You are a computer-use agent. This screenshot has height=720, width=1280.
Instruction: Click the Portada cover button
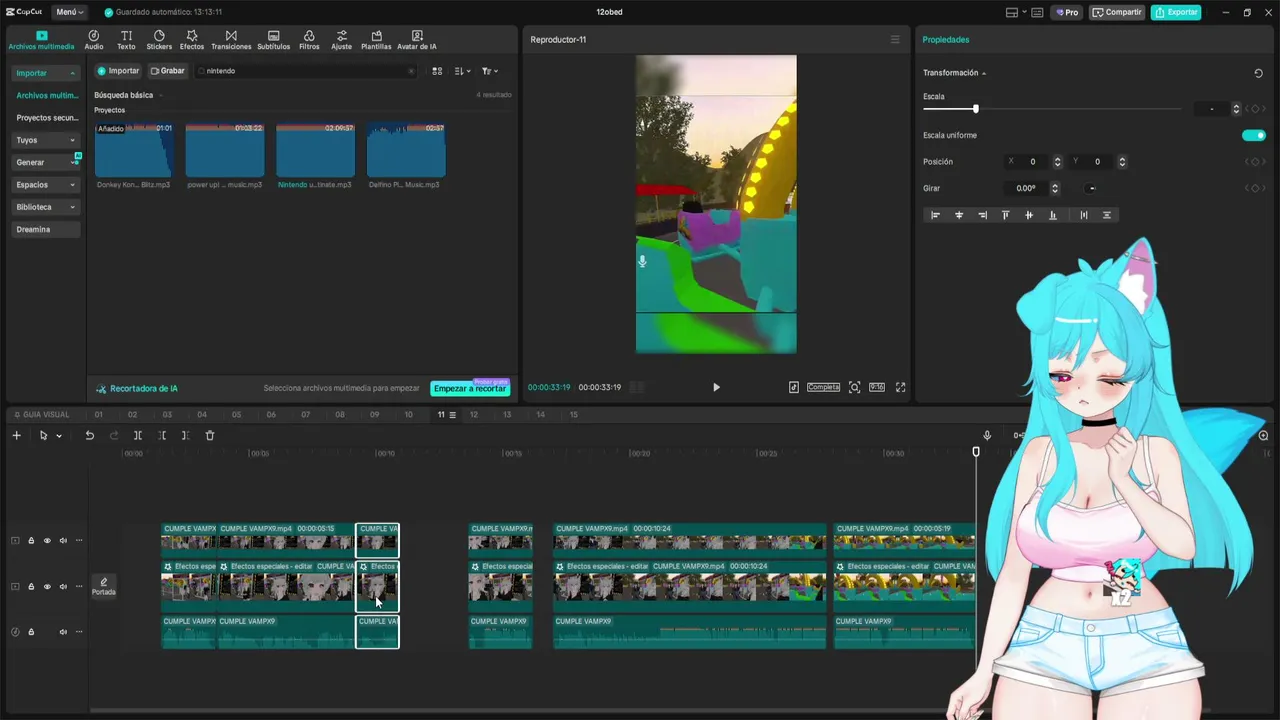104,586
